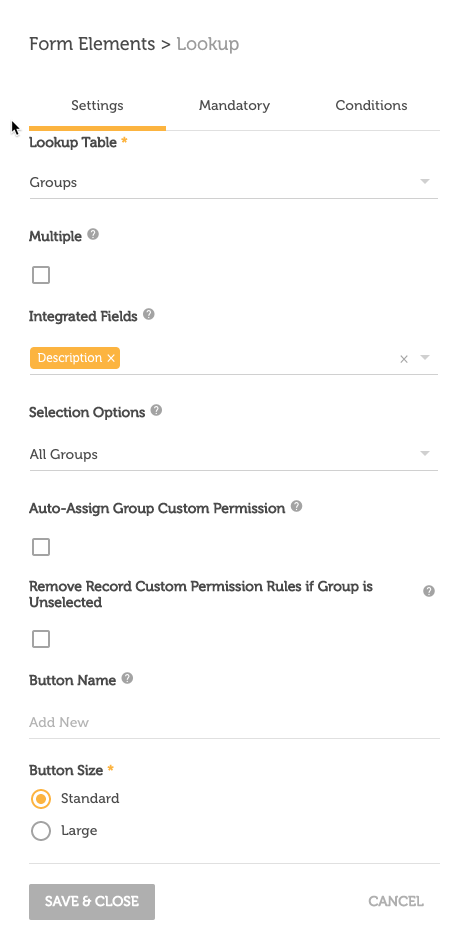Click help icon for Remove Record Custom Permission Rules
The width and height of the screenshot is (471, 929).
429,591
